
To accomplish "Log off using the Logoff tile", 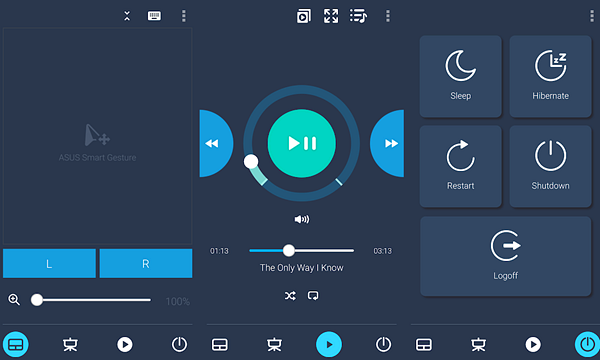I will click(505, 256).
